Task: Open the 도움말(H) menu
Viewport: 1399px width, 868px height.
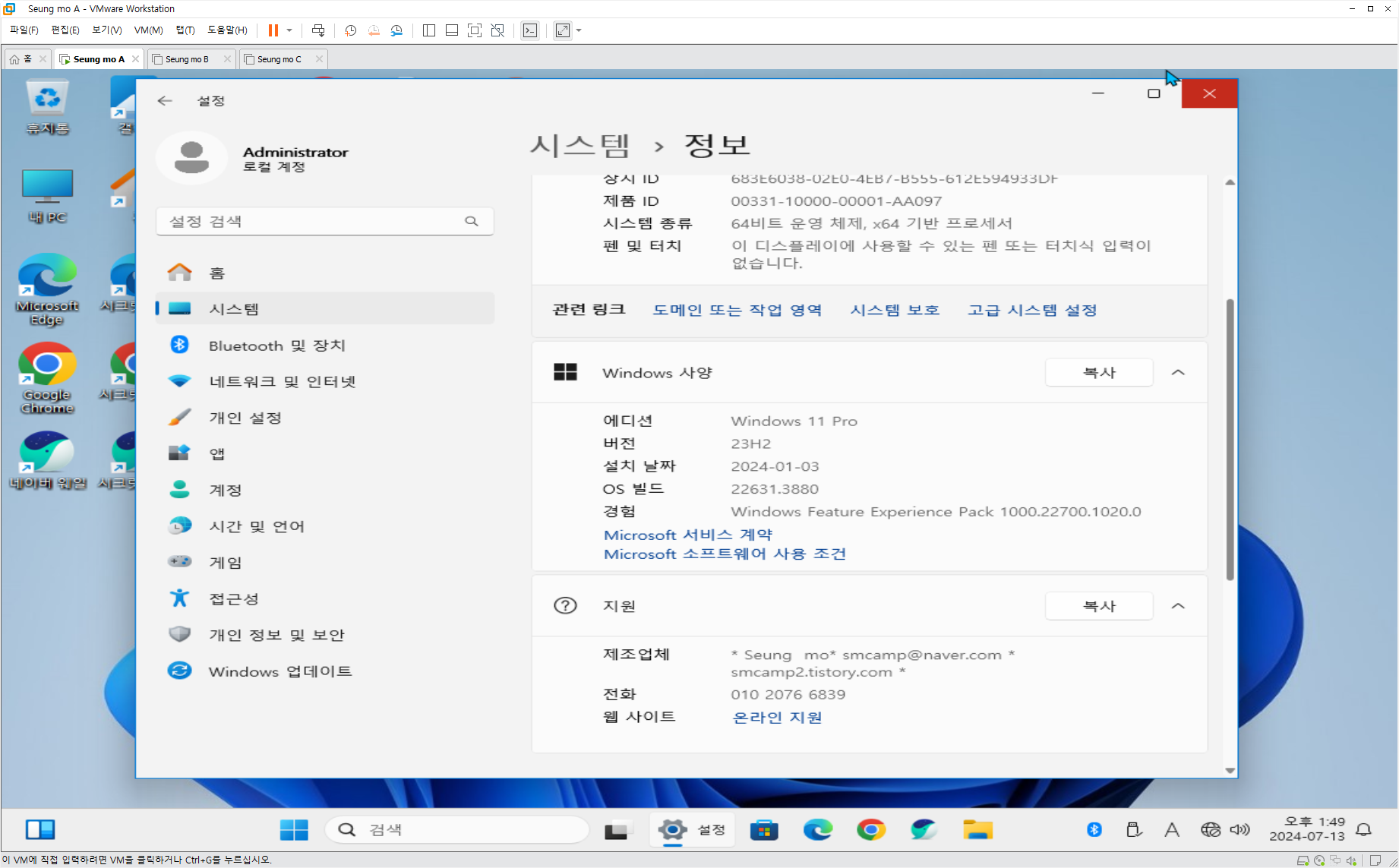Action: (227, 30)
